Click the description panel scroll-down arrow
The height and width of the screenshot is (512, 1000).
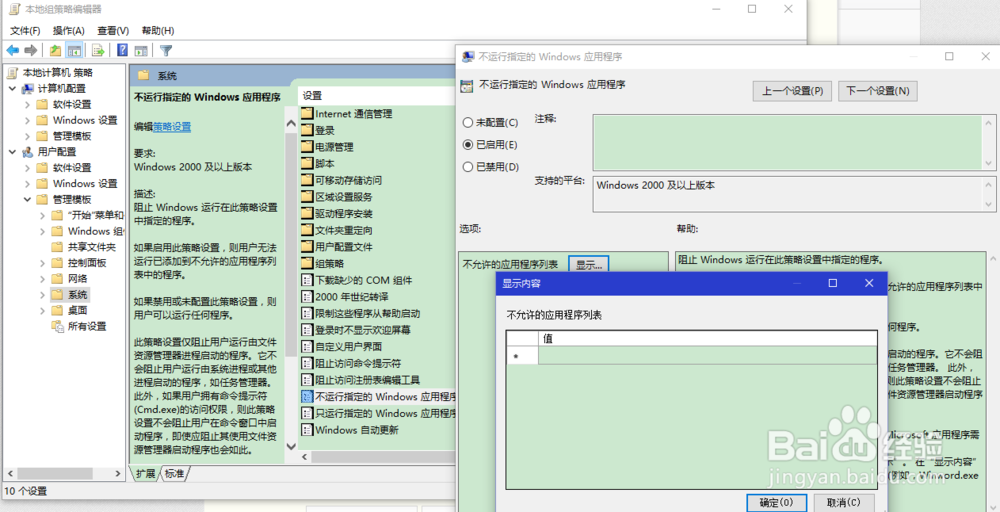coord(291,447)
